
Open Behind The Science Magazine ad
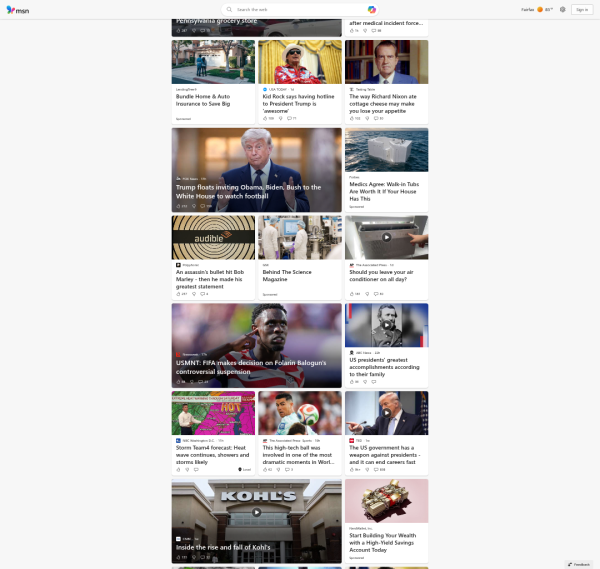pyautogui.click(x=287, y=276)
